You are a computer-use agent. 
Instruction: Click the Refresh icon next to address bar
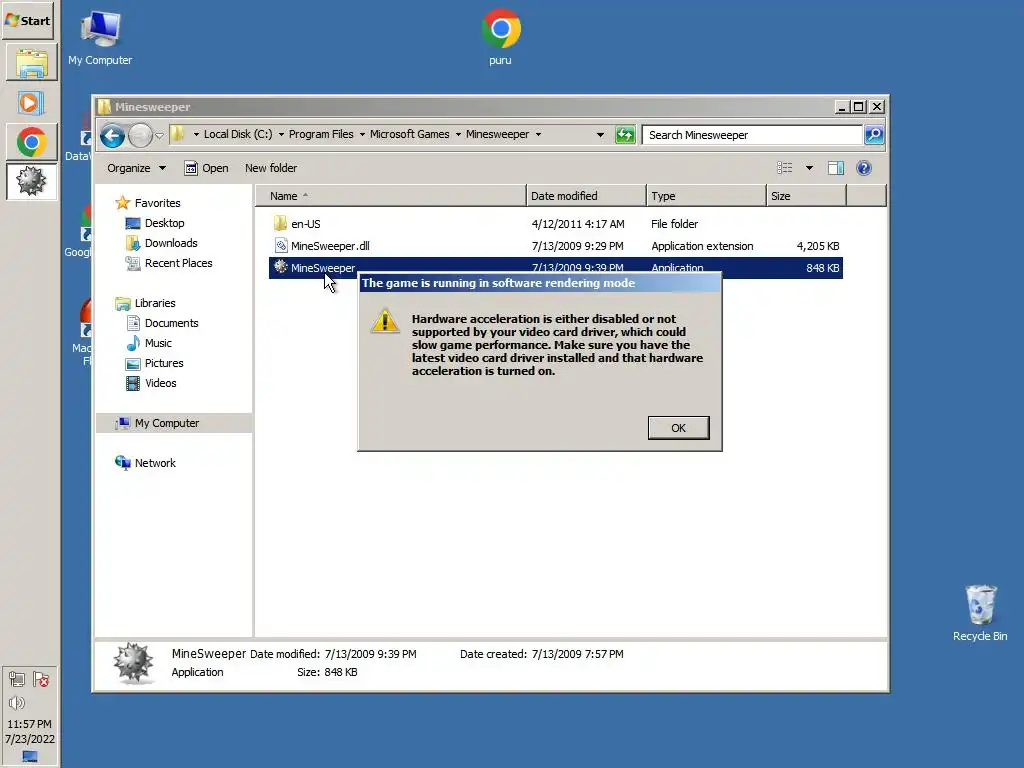[625, 135]
